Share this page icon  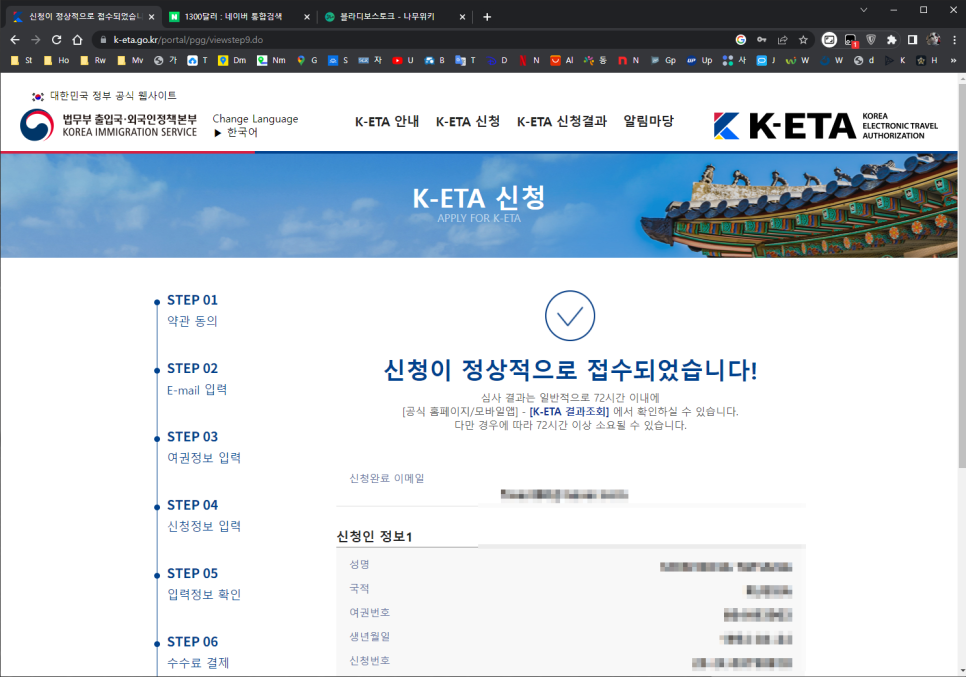(x=782, y=39)
